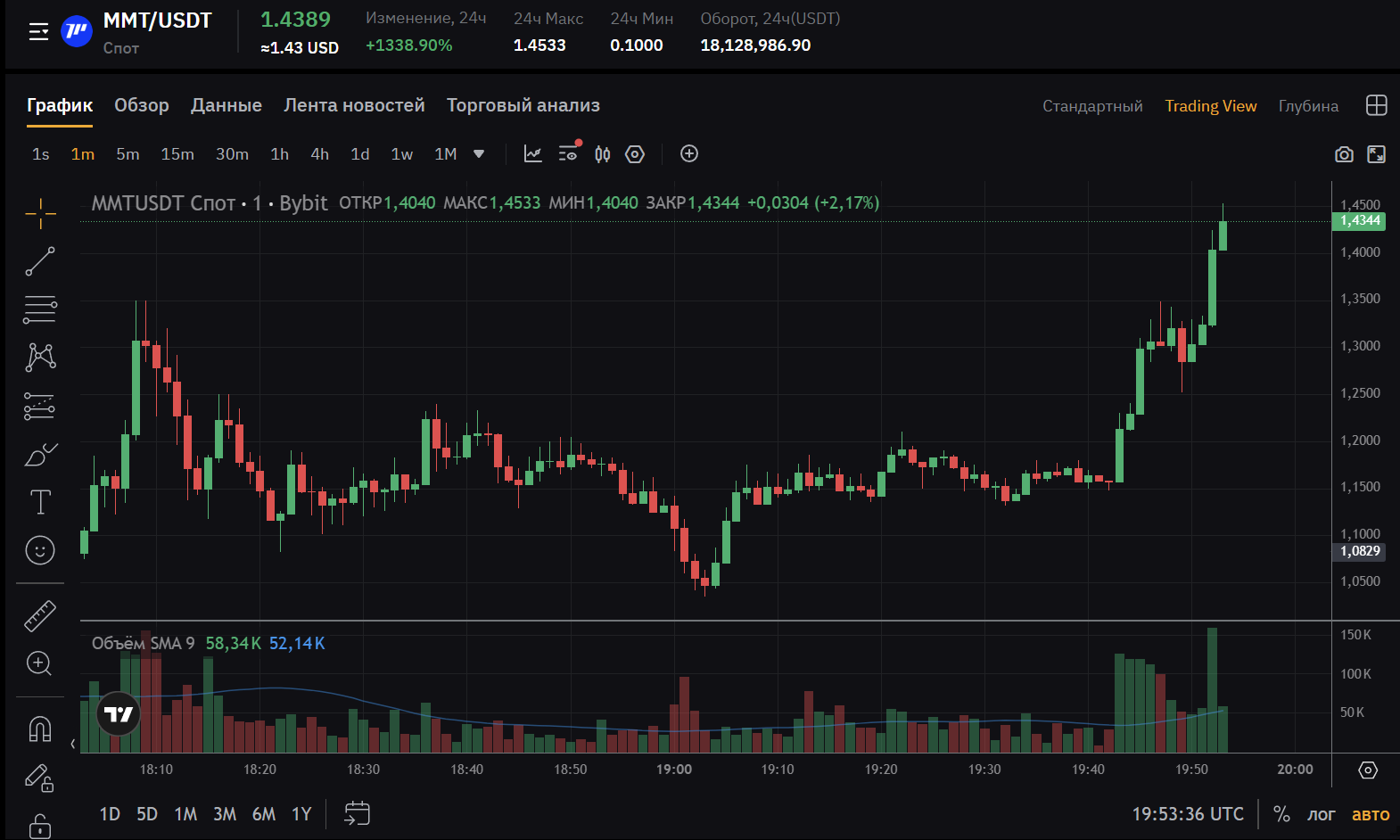Take a chart snapshot with camera icon

(1344, 154)
